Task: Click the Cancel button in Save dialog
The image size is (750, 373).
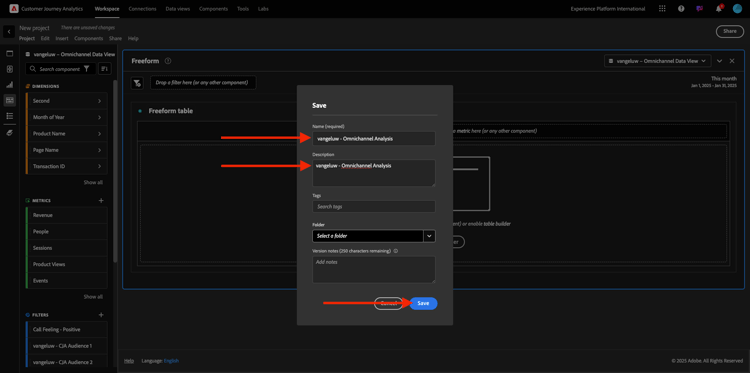Action: coord(388,303)
